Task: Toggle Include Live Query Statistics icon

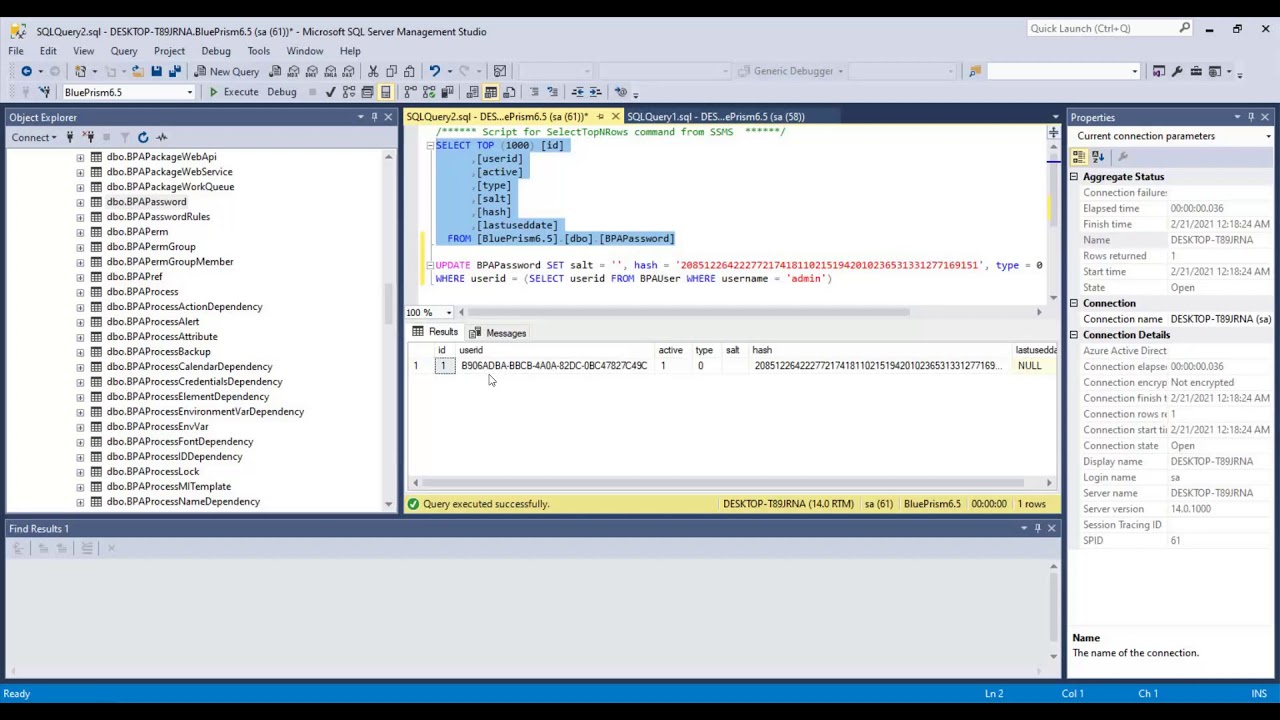Action: pos(429,92)
